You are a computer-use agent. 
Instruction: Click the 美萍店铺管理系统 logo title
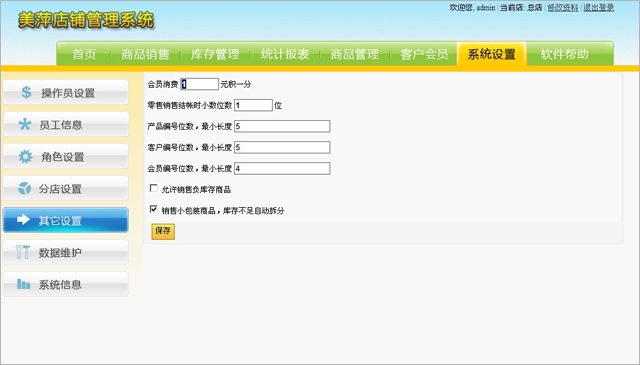(86, 20)
